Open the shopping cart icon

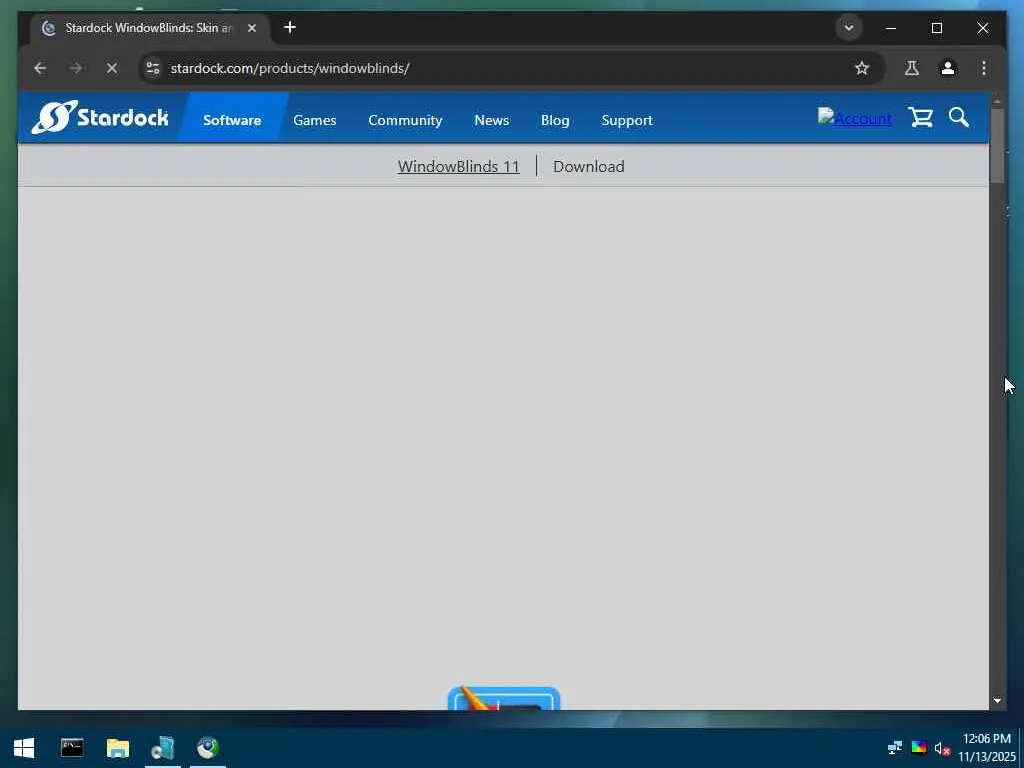pyautogui.click(x=920, y=118)
